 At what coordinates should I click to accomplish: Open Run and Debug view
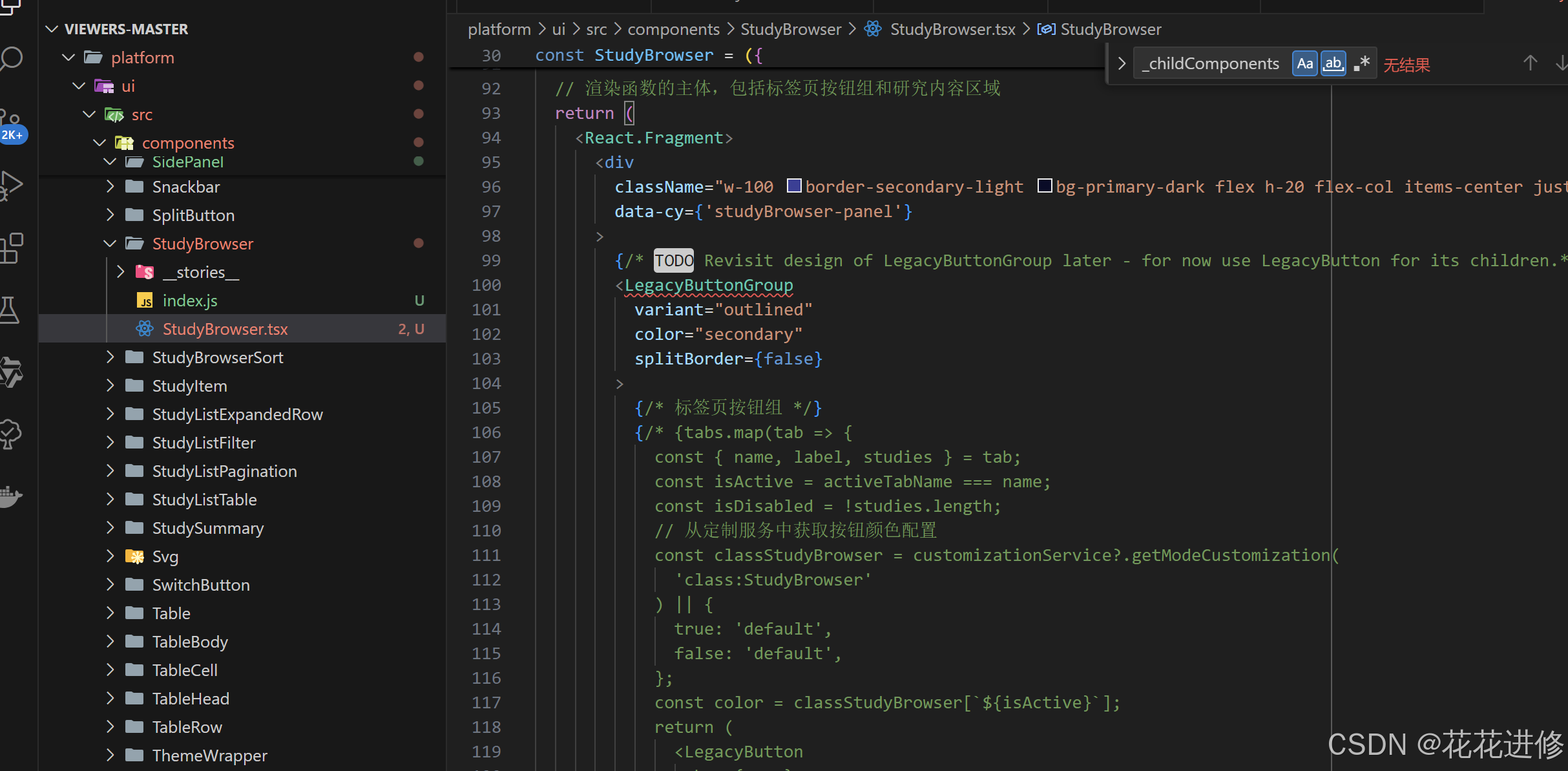12,185
